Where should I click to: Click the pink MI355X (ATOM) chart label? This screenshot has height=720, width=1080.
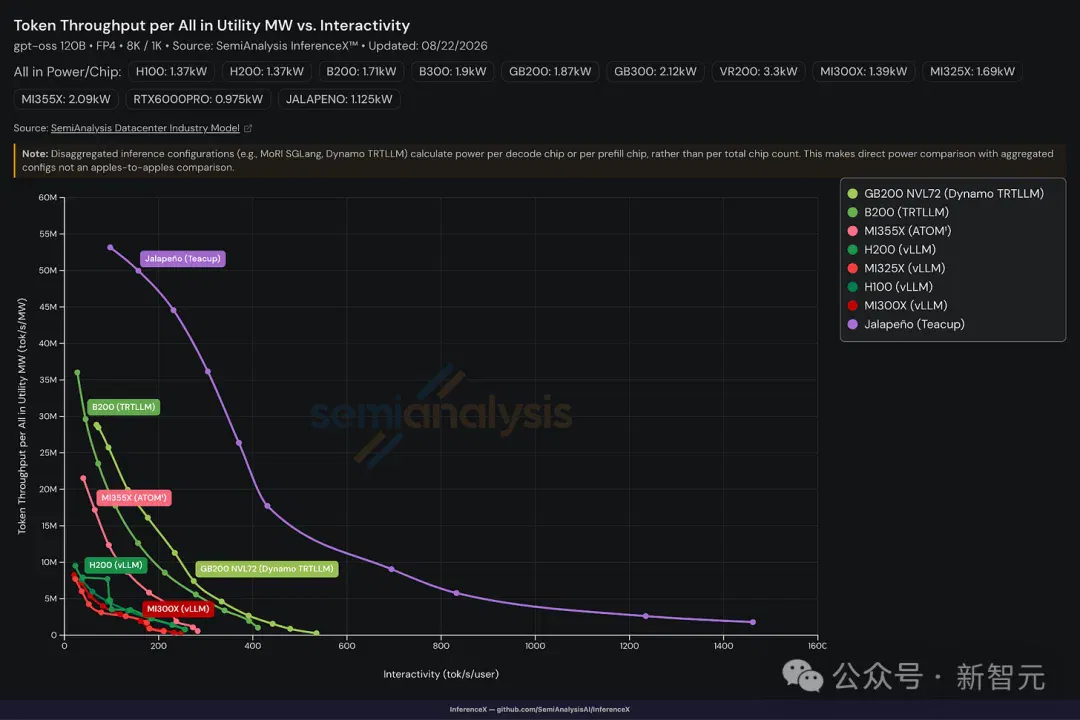134,497
